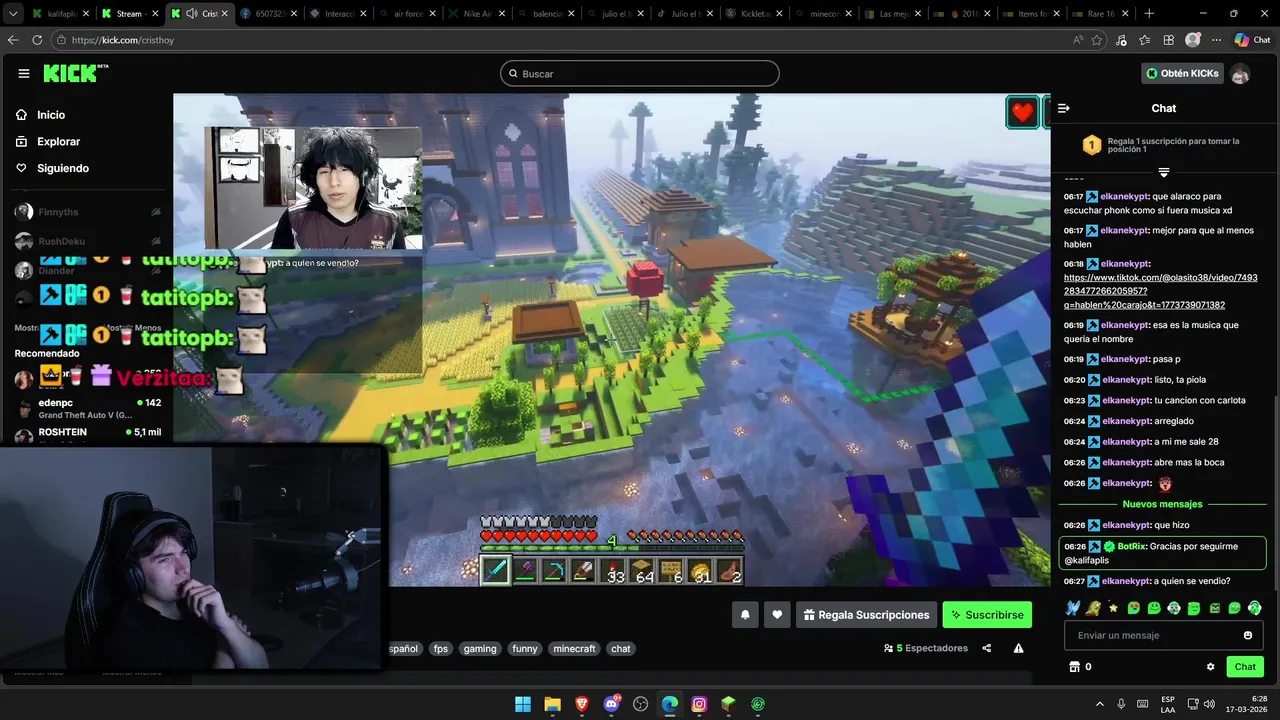Open Instagram from taskbar

699,704
